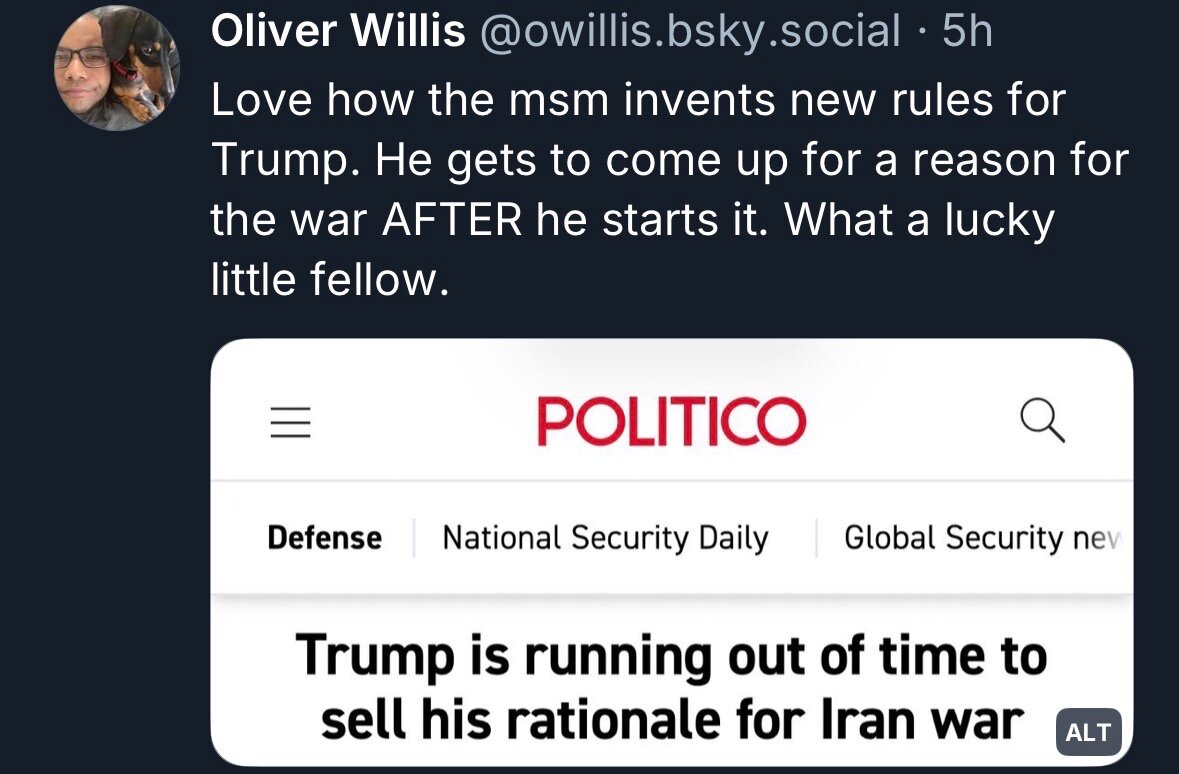Open the Trump Iran war headline
Screen dimensions: 1179x774
tap(671, 688)
